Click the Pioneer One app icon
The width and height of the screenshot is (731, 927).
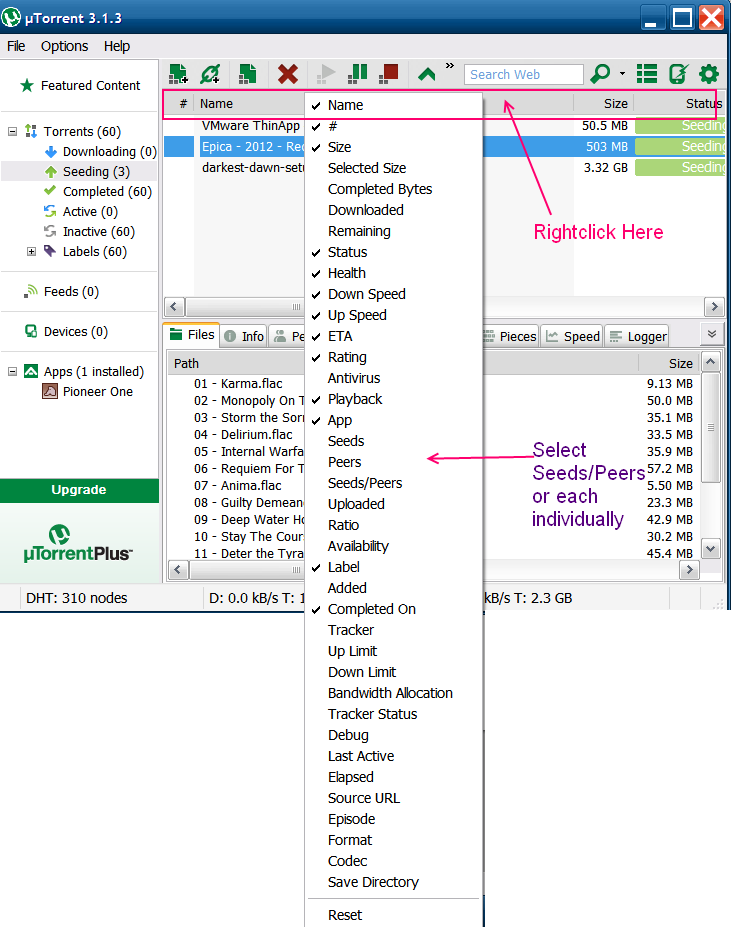pyautogui.click(x=50, y=391)
